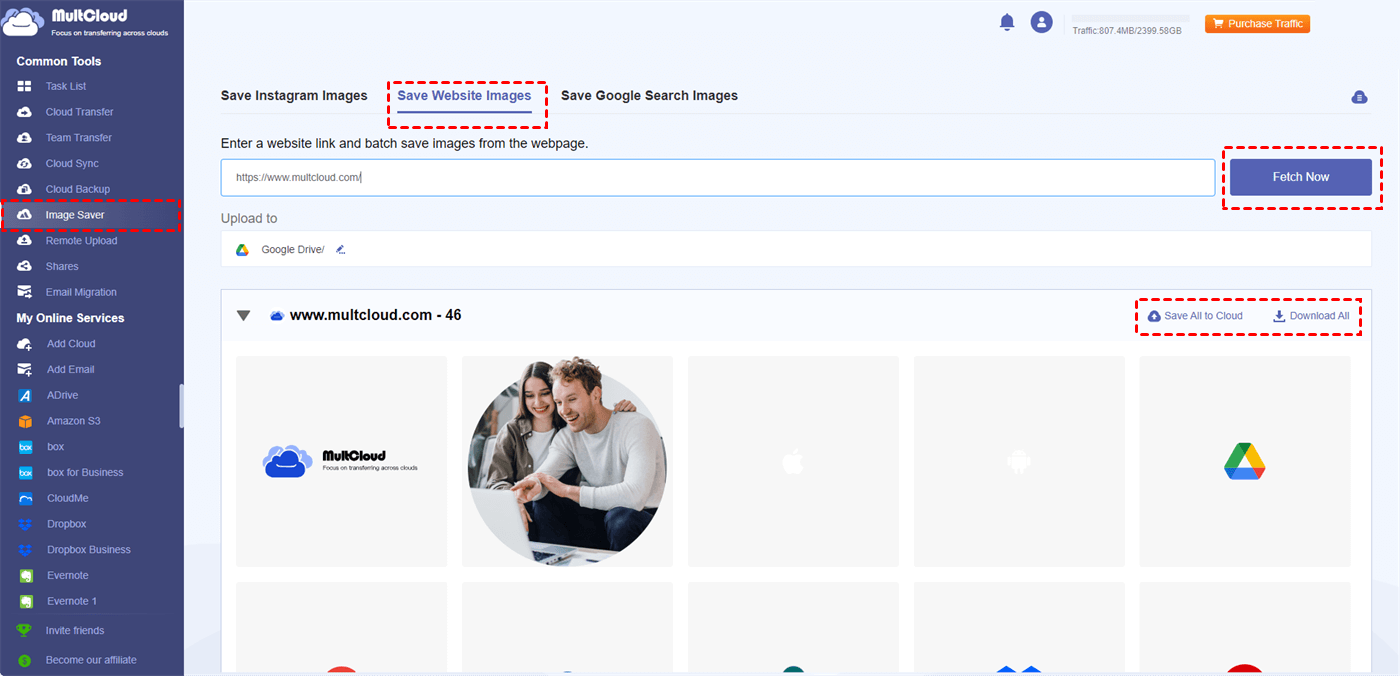Check the traffic usage indicator
1400x676 pixels.
1128,30
